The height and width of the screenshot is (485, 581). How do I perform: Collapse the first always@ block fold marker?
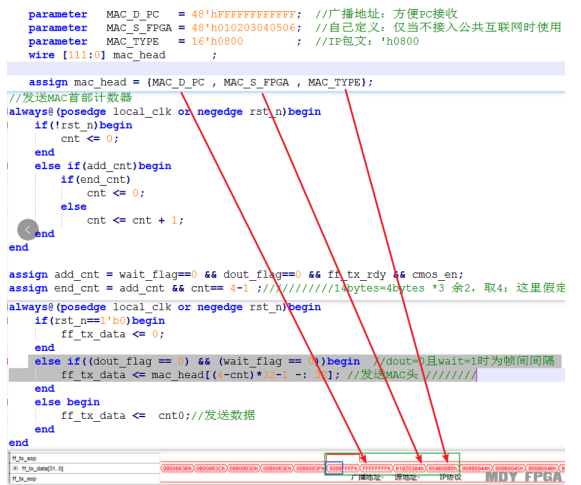tap(8, 112)
